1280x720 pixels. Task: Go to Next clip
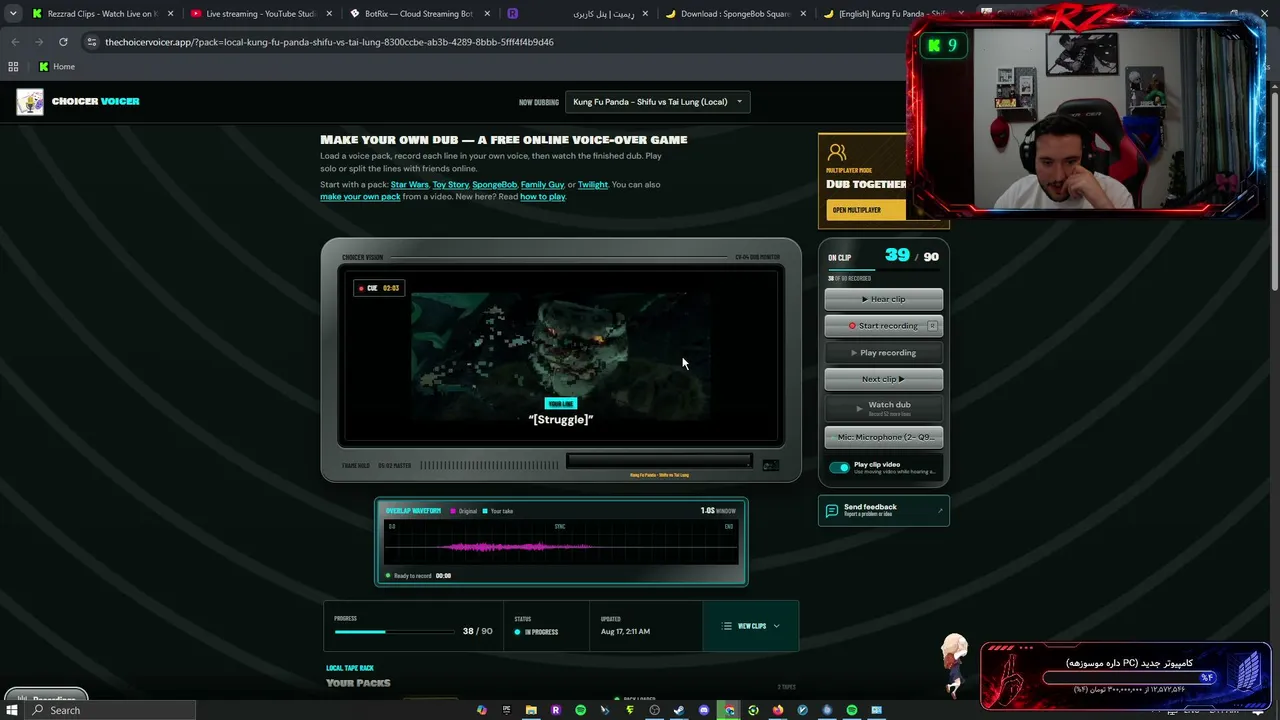[884, 379]
